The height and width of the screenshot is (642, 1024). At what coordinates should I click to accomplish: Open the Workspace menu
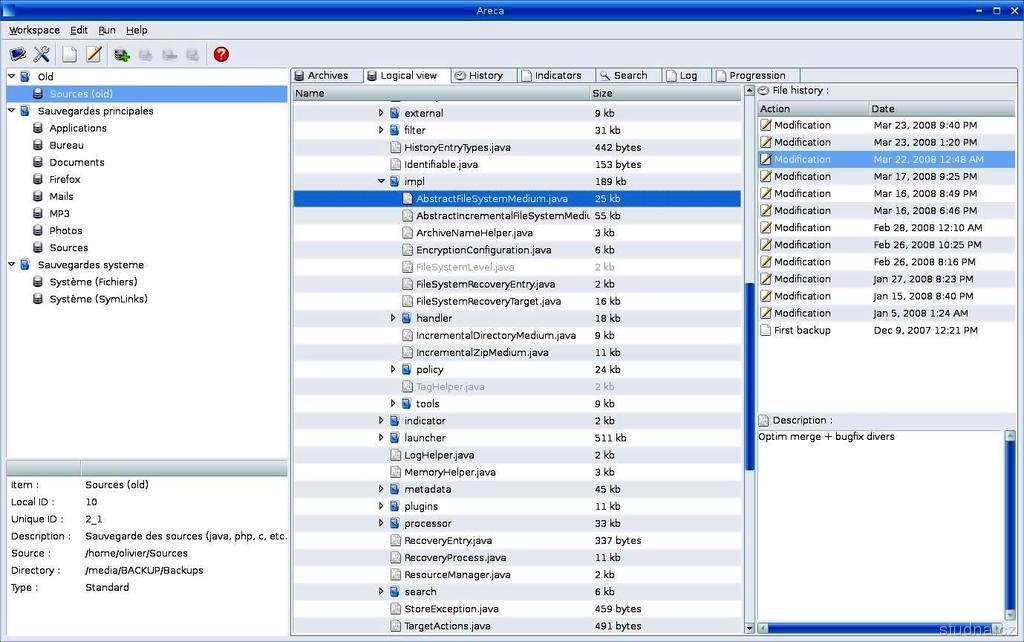tap(34, 30)
